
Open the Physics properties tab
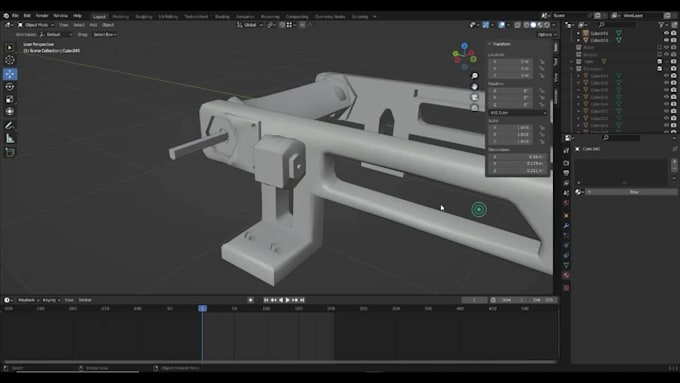point(566,246)
